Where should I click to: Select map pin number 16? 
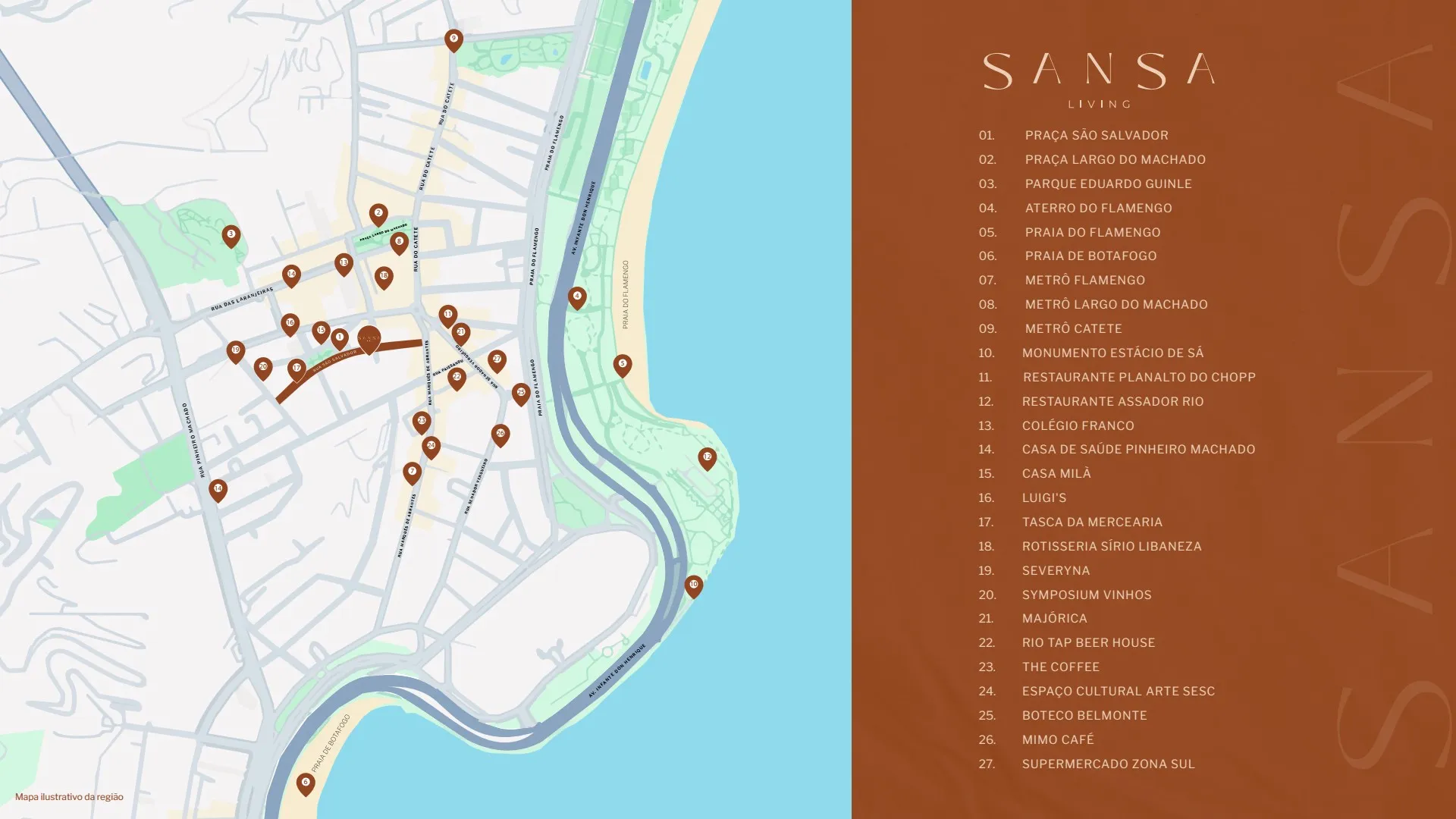[x=290, y=325]
